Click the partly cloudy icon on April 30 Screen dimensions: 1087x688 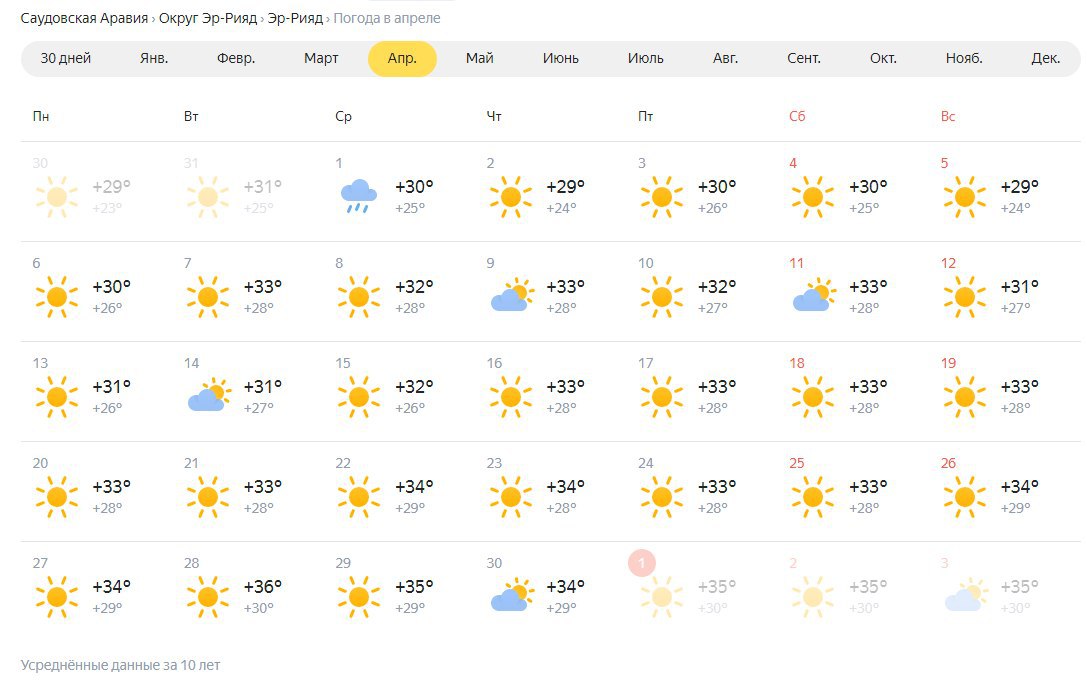point(512,596)
